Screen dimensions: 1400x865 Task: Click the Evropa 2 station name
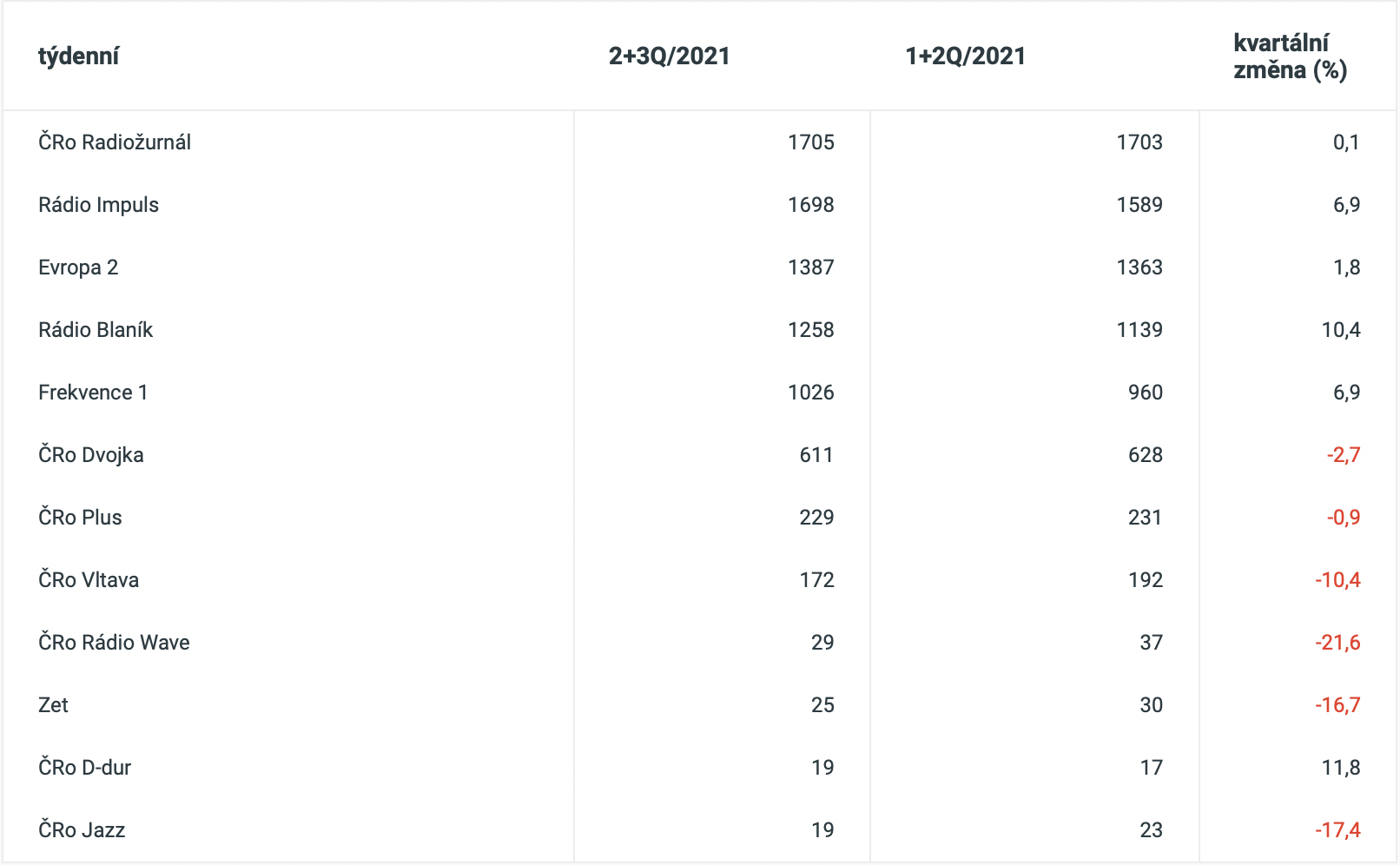tap(78, 267)
